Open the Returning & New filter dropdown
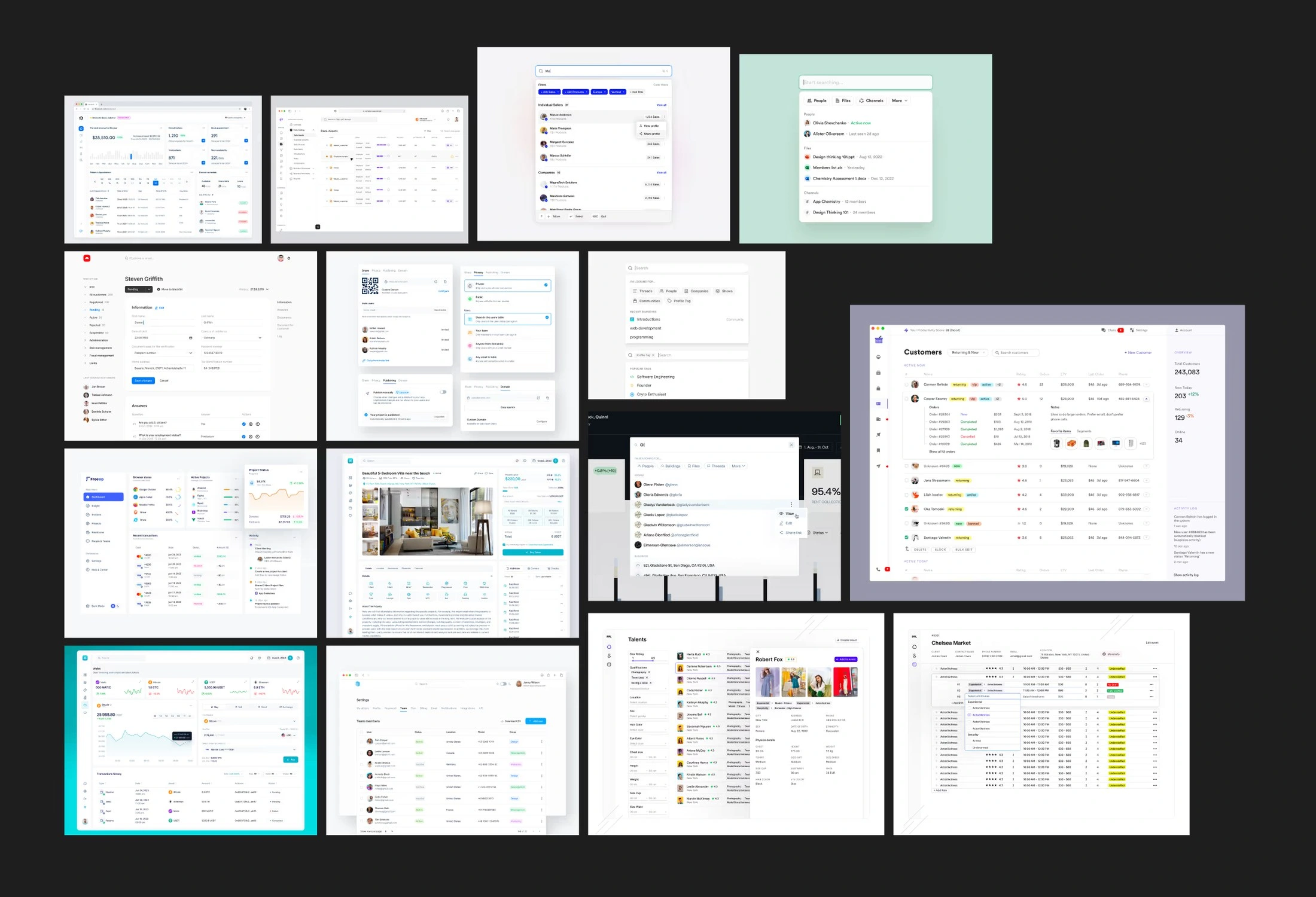This screenshot has height=897, width=1316. [968, 353]
